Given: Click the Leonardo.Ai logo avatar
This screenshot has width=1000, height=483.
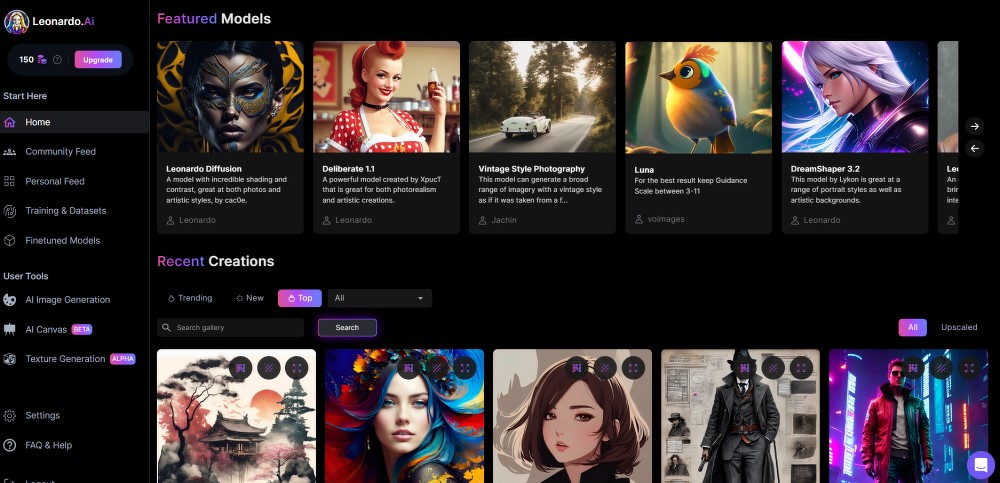Looking at the screenshot, I should [16, 22].
